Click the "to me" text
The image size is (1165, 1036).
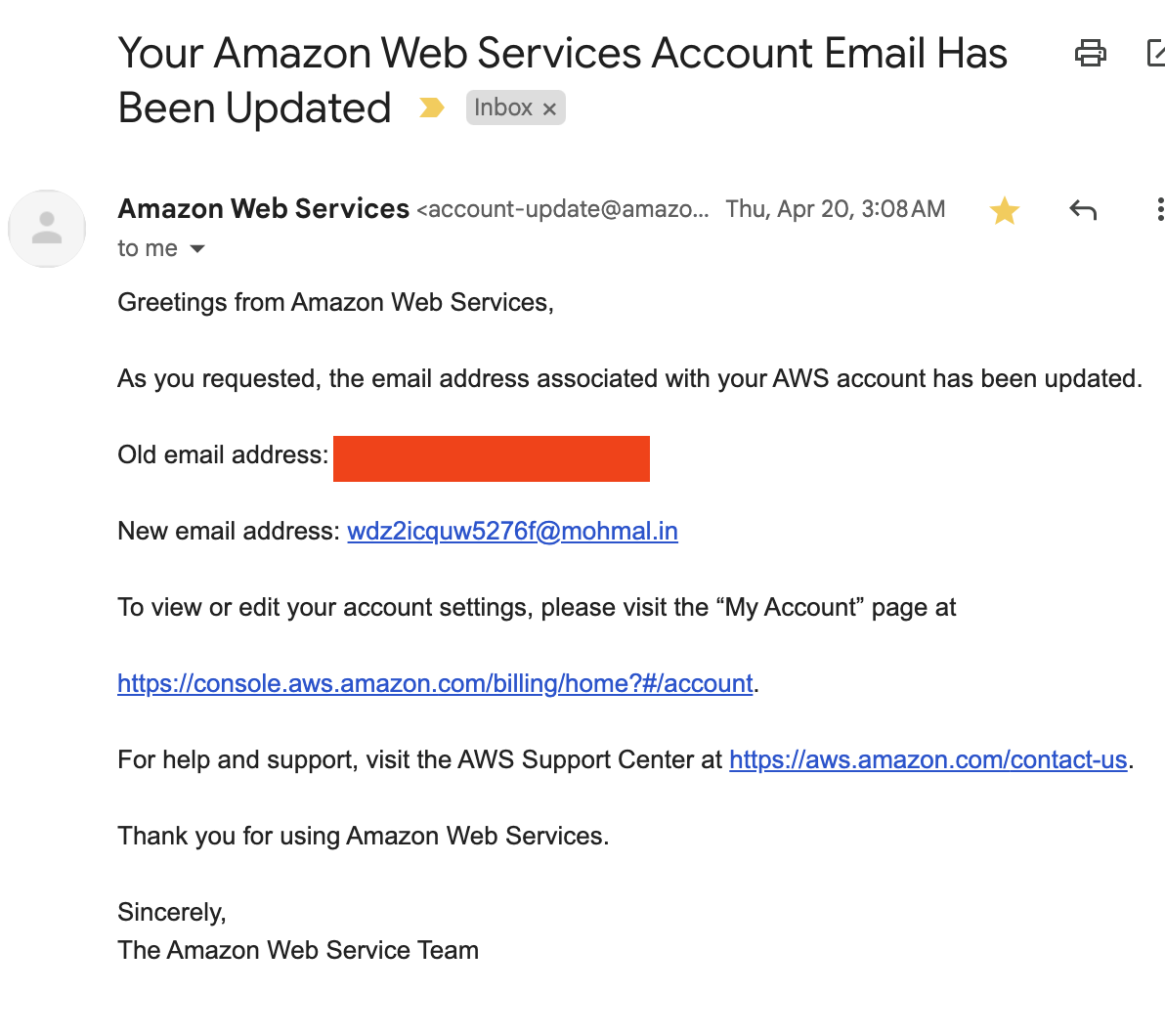pyautogui.click(x=148, y=248)
